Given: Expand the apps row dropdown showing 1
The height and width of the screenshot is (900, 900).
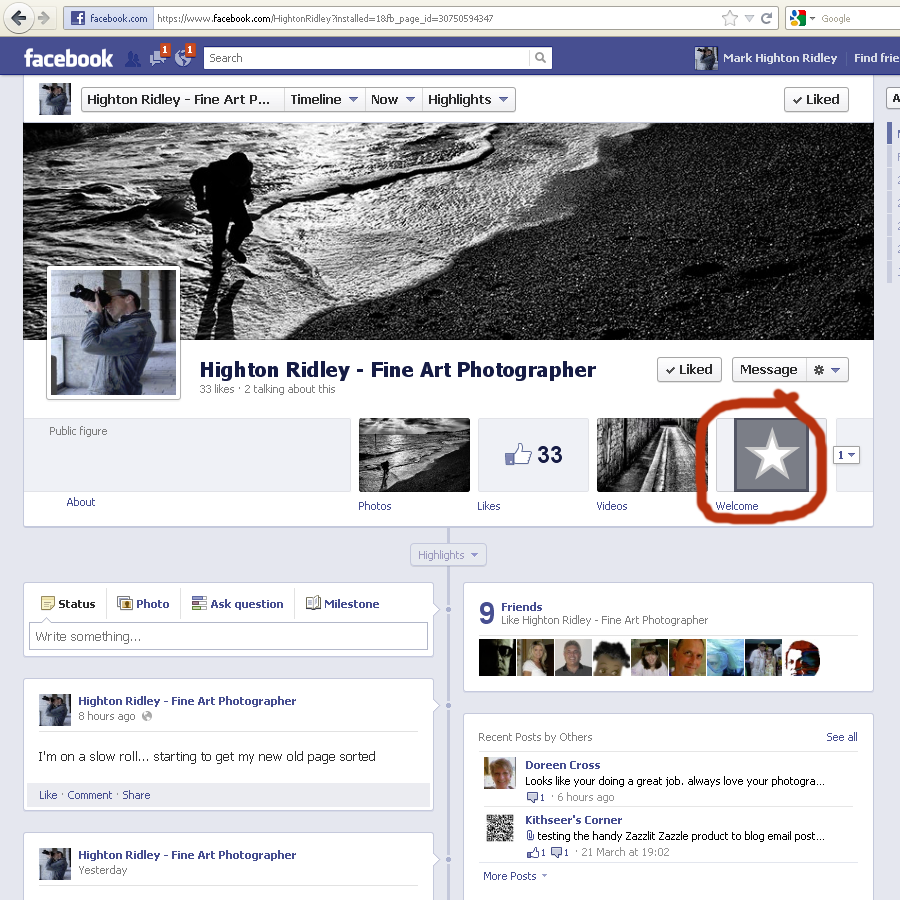Looking at the screenshot, I should click(x=846, y=455).
